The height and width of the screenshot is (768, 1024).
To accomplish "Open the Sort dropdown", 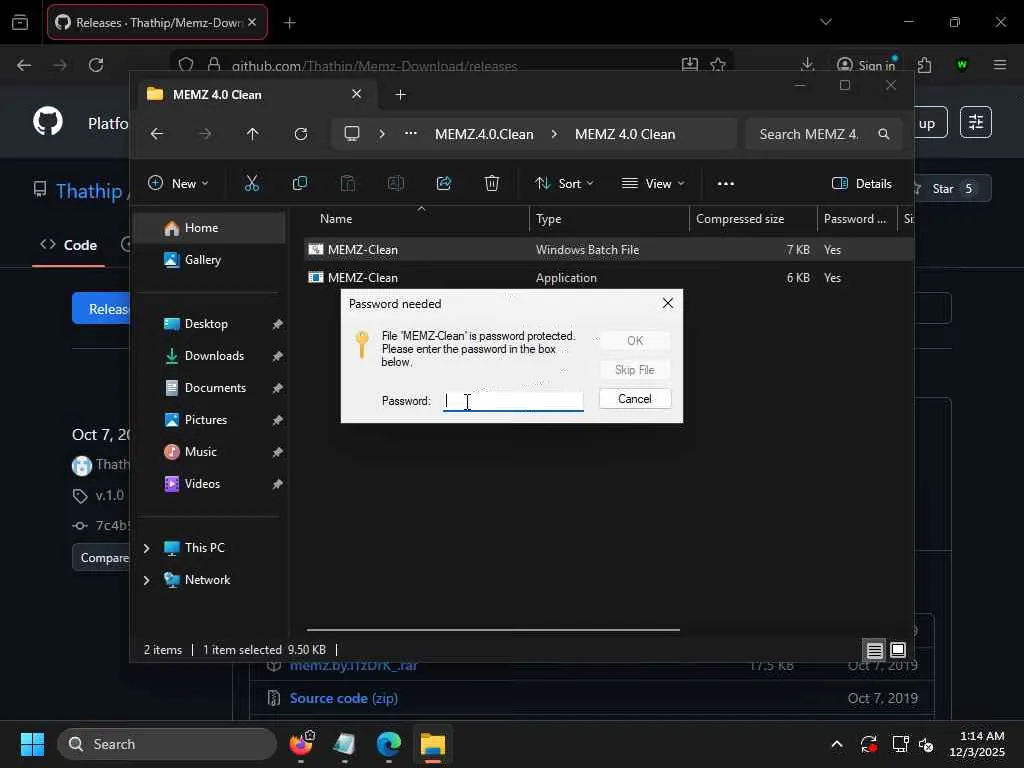I will 564,184.
